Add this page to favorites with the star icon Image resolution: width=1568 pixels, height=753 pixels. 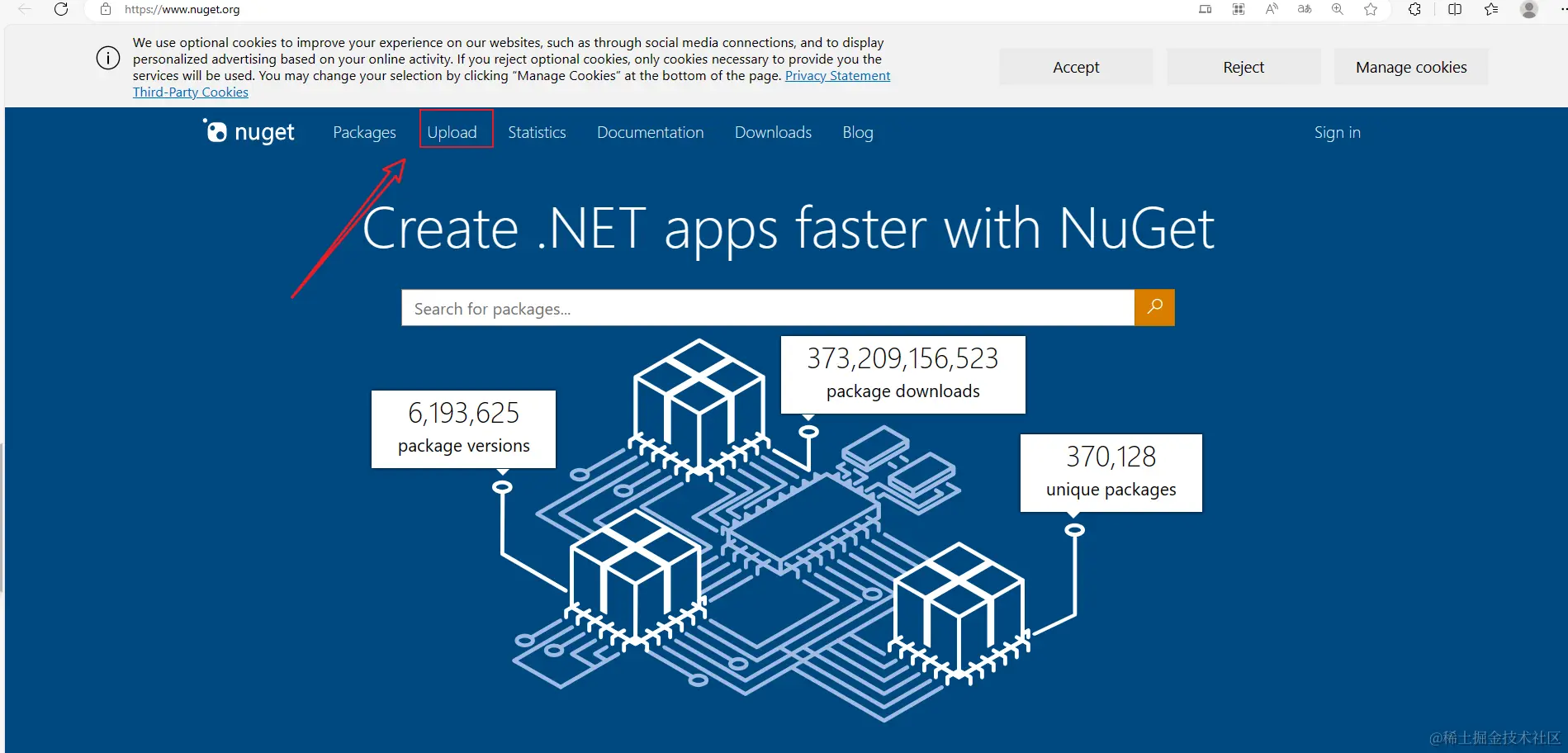[x=1371, y=9]
